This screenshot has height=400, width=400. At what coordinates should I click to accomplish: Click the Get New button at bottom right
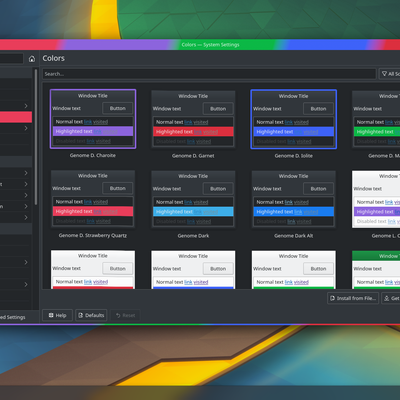pyautogui.click(x=391, y=298)
